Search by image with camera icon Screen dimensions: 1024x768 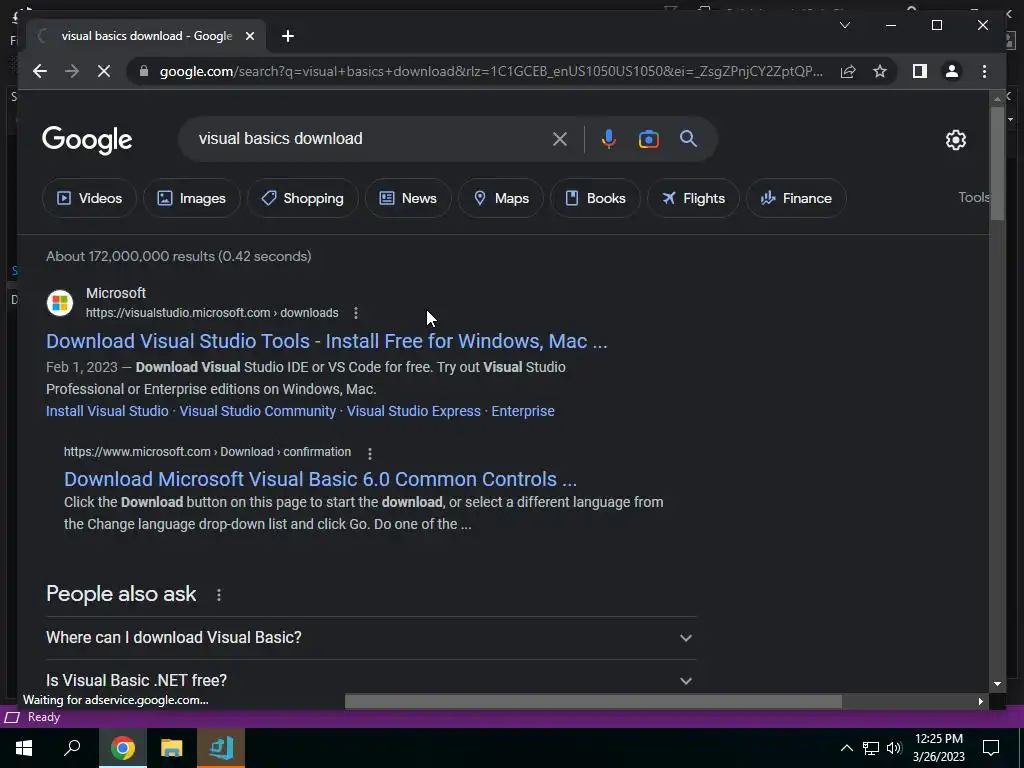648,138
